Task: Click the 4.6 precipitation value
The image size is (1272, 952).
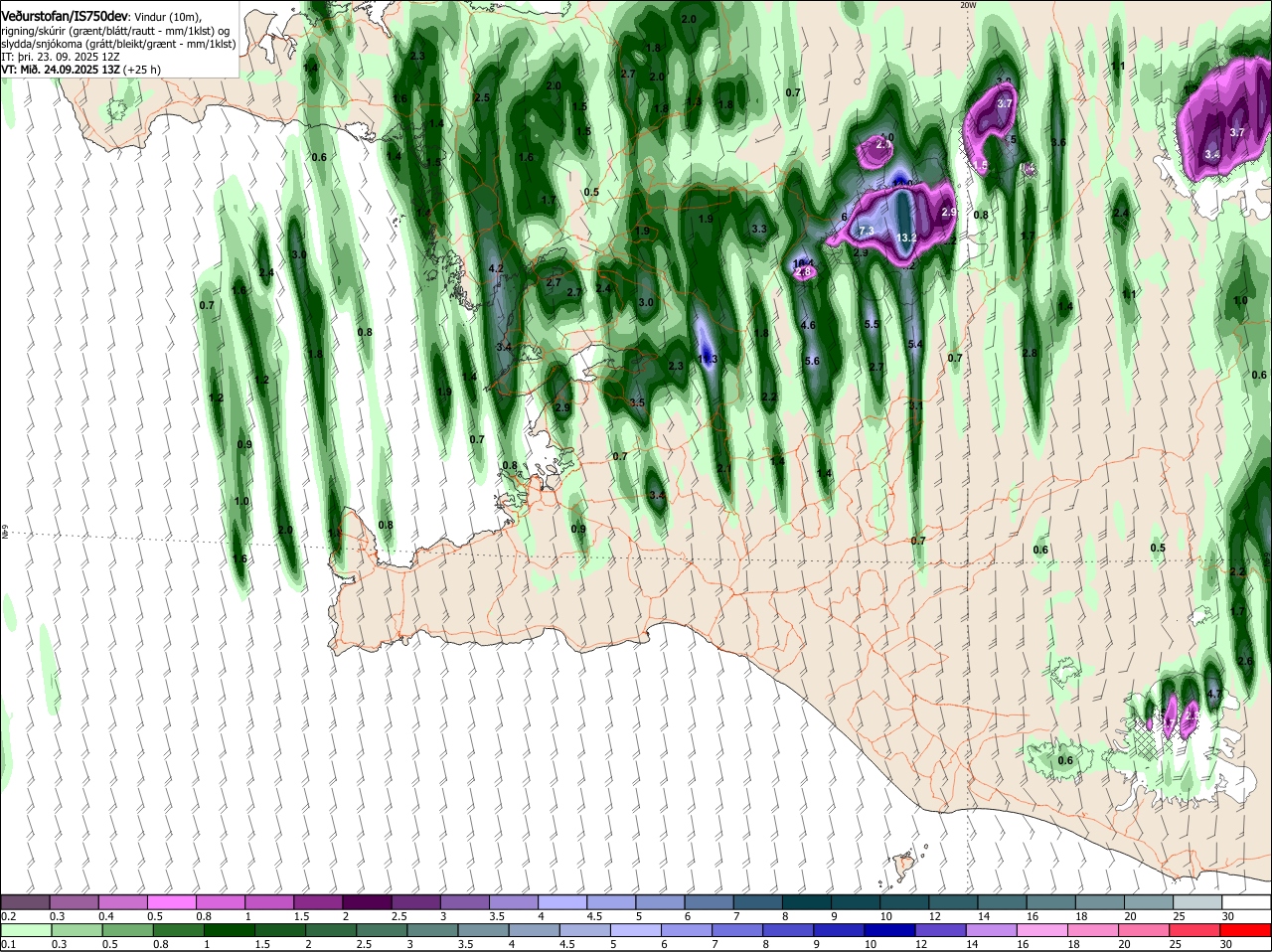Action: (x=808, y=325)
